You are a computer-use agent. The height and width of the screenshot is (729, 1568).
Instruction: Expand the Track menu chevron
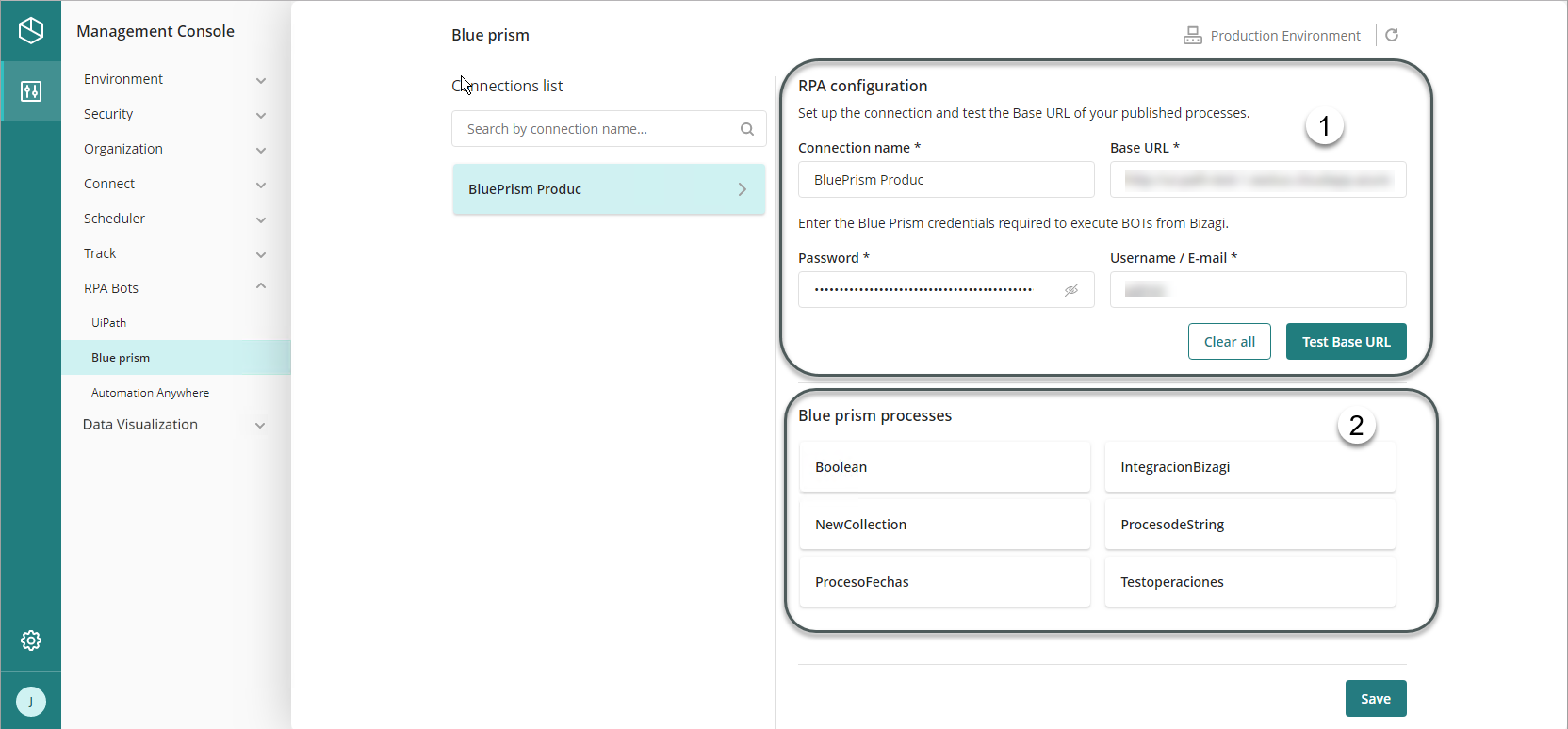click(x=261, y=254)
